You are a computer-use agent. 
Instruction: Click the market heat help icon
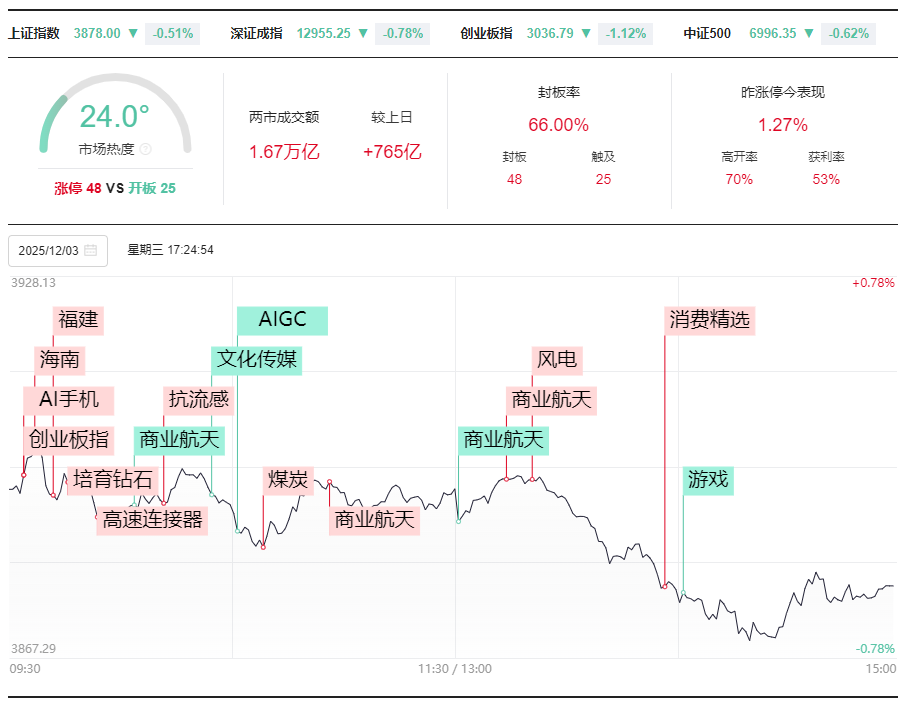(x=145, y=149)
